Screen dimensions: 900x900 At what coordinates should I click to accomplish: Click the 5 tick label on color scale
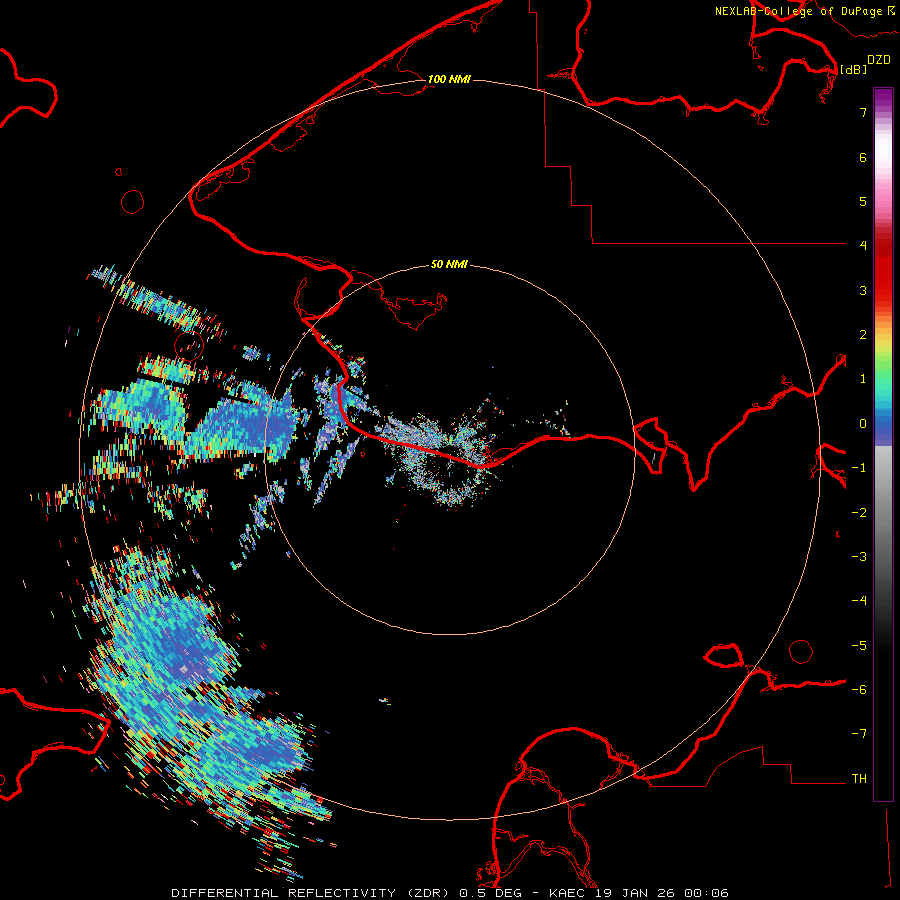point(863,201)
